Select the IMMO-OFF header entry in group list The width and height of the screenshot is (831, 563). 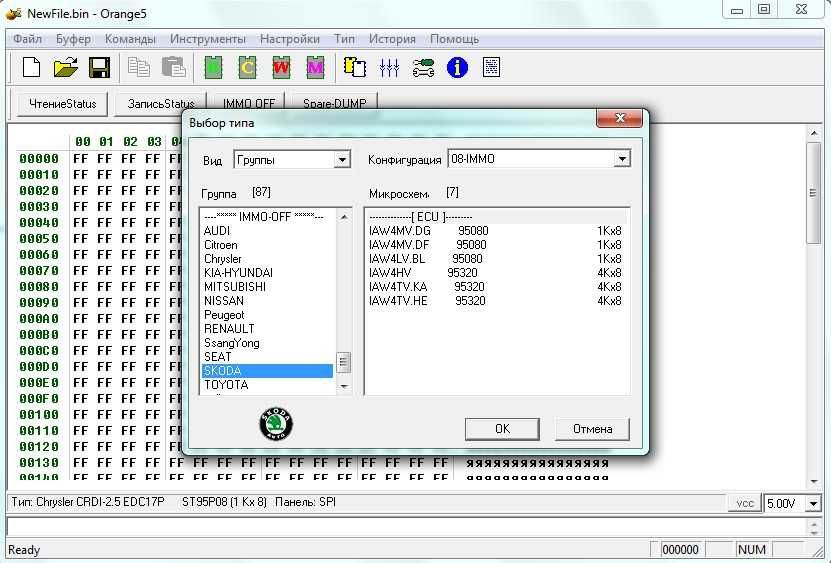point(268,217)
